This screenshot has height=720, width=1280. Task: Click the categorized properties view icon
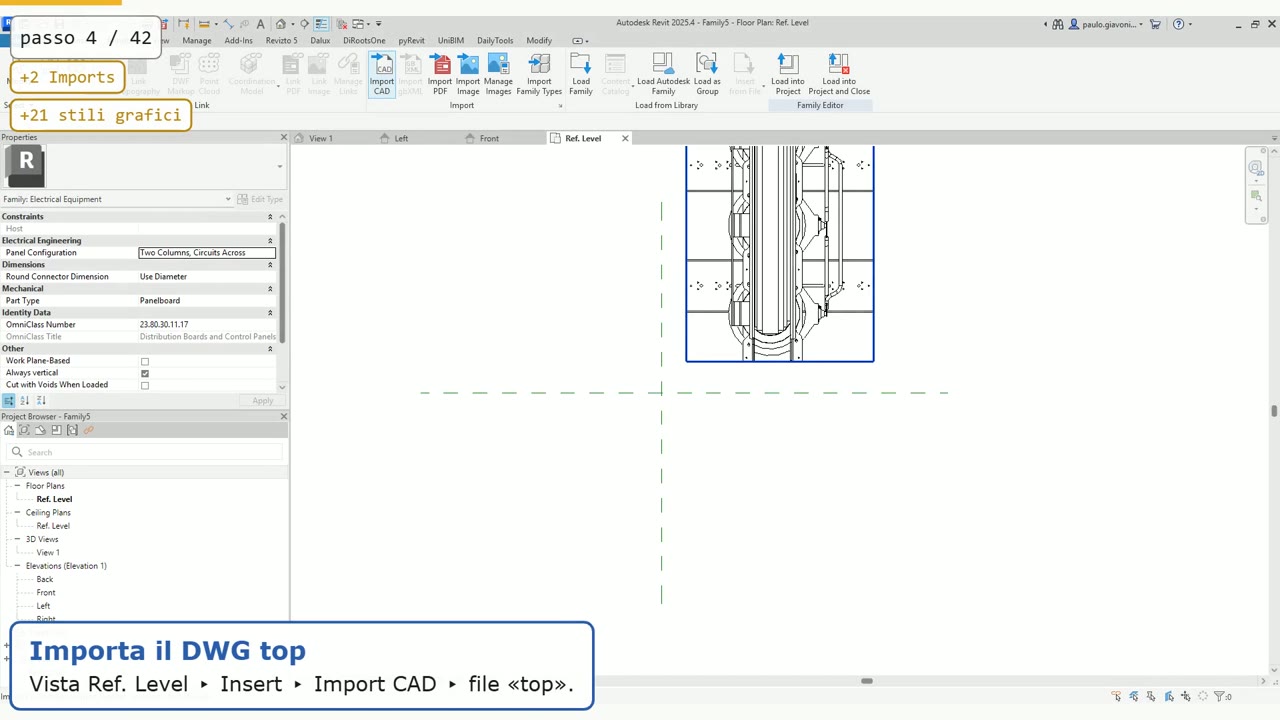coord(9,400)
